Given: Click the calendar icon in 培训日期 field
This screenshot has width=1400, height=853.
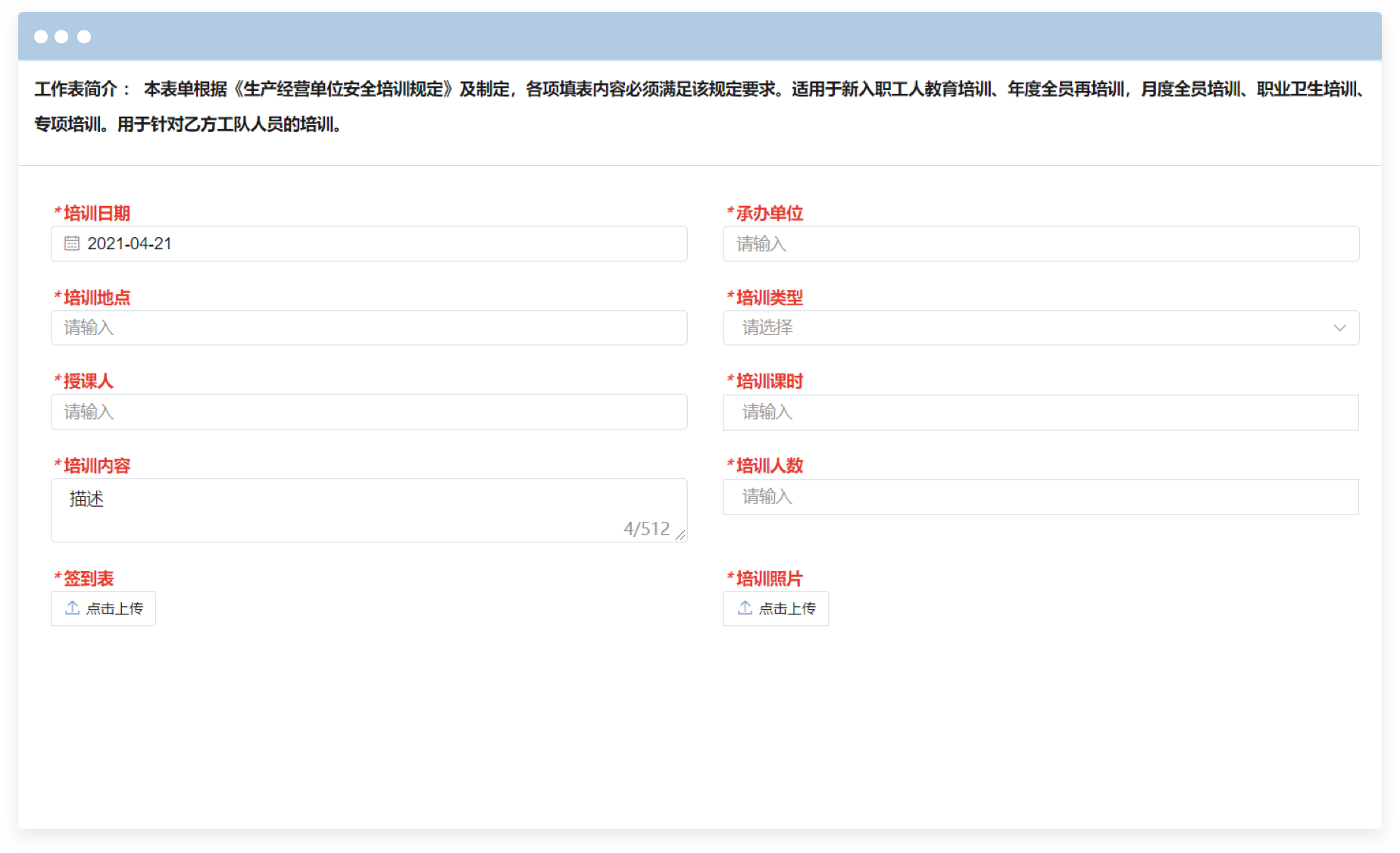Looking at the screenshot, I should click(72, 243).
